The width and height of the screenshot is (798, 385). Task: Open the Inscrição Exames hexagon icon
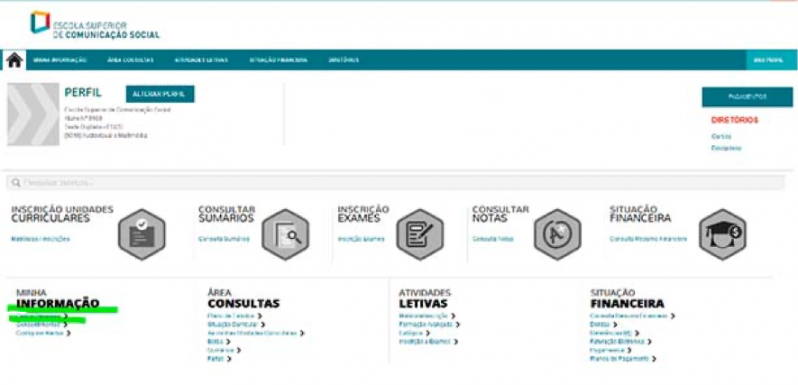420,234
